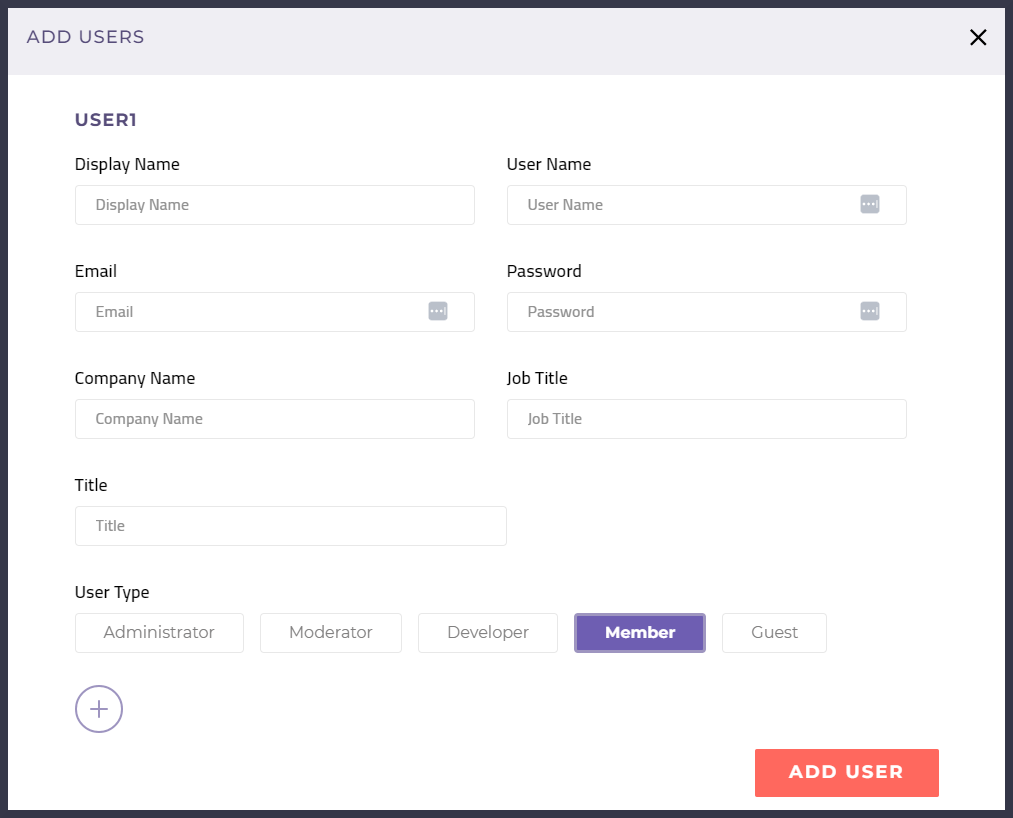
Task: Pick Guest user type
Action: (x=774, y=633)
